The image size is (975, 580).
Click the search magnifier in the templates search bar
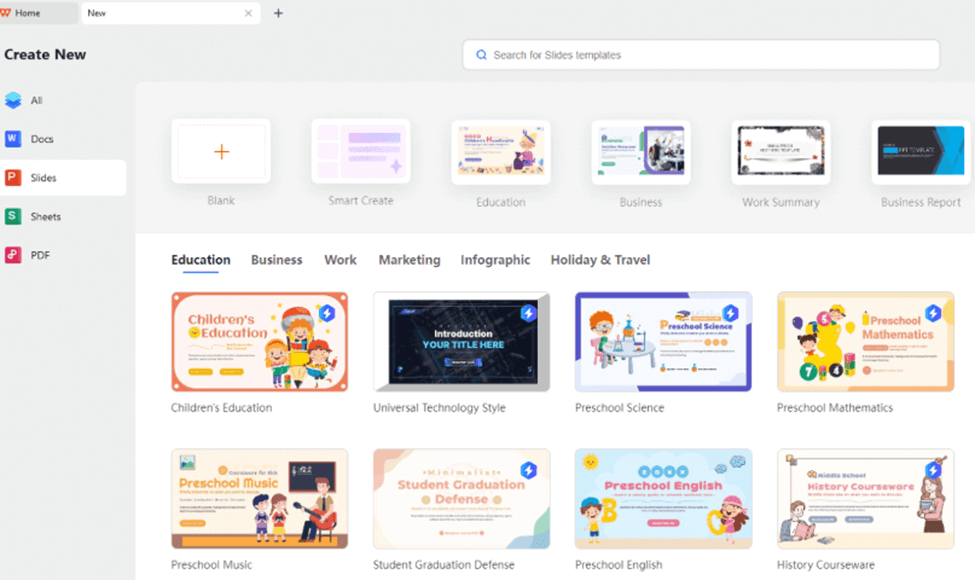[x=481, y=54]
